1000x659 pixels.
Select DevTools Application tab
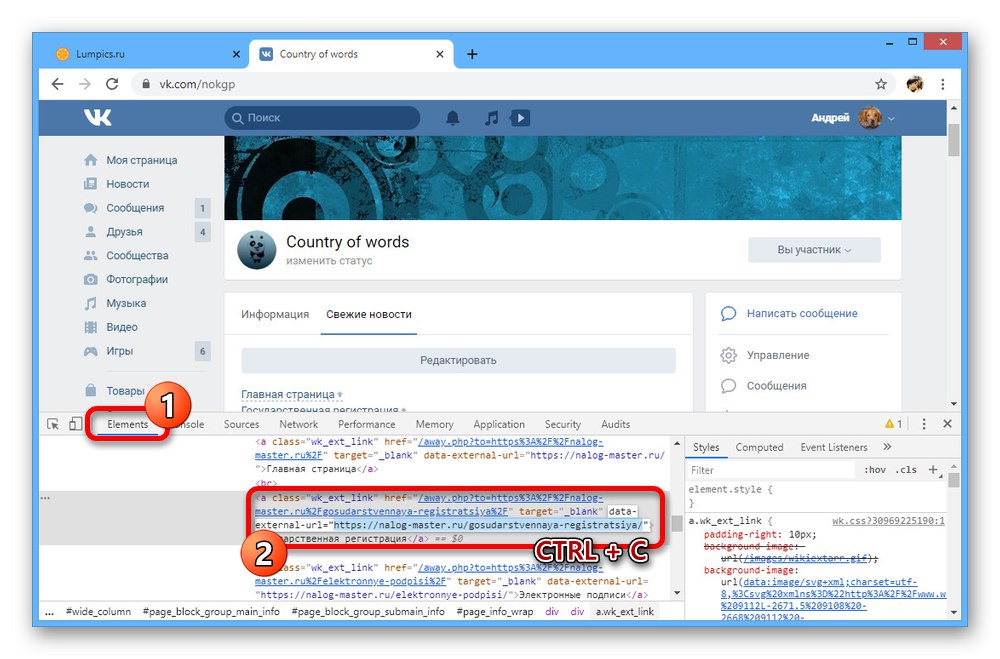499,424
